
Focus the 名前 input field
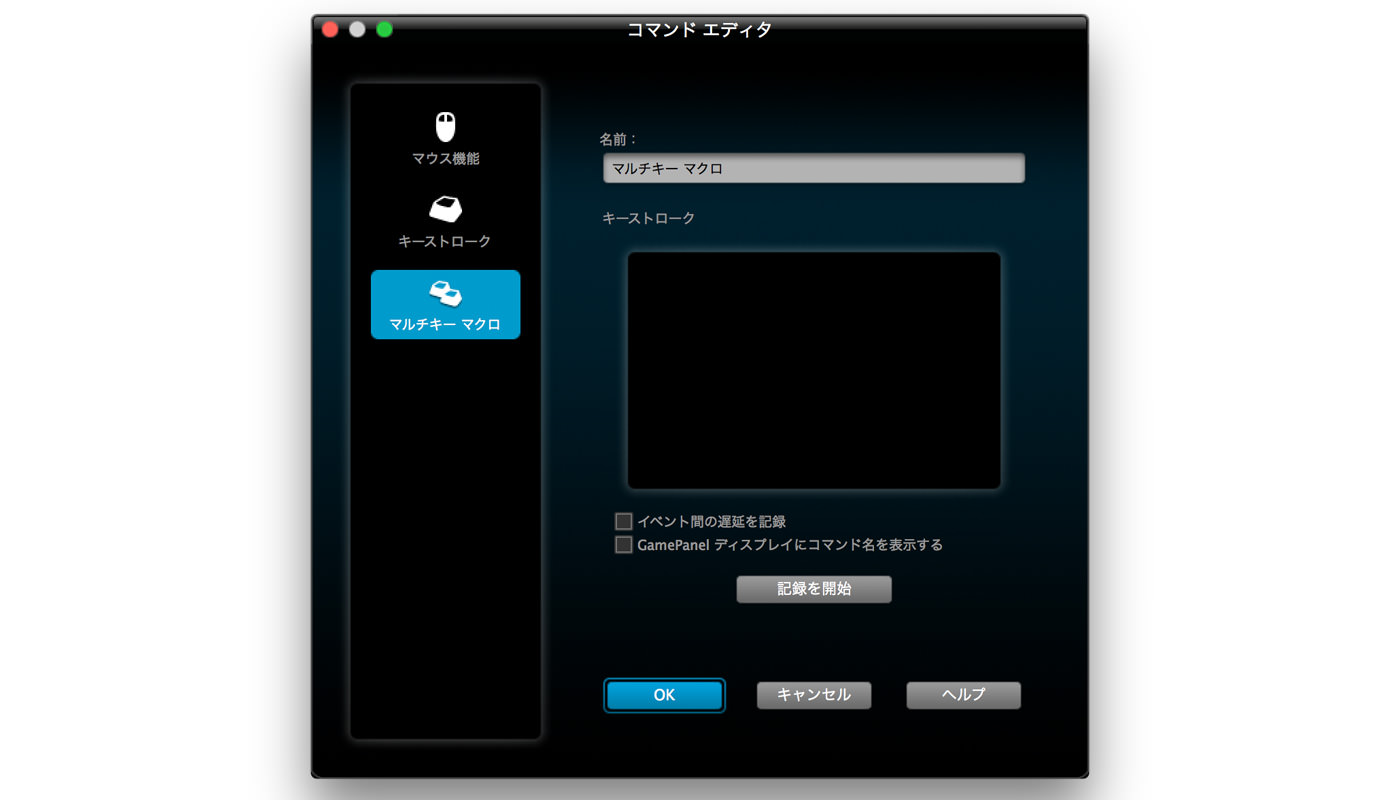(814, 168)
